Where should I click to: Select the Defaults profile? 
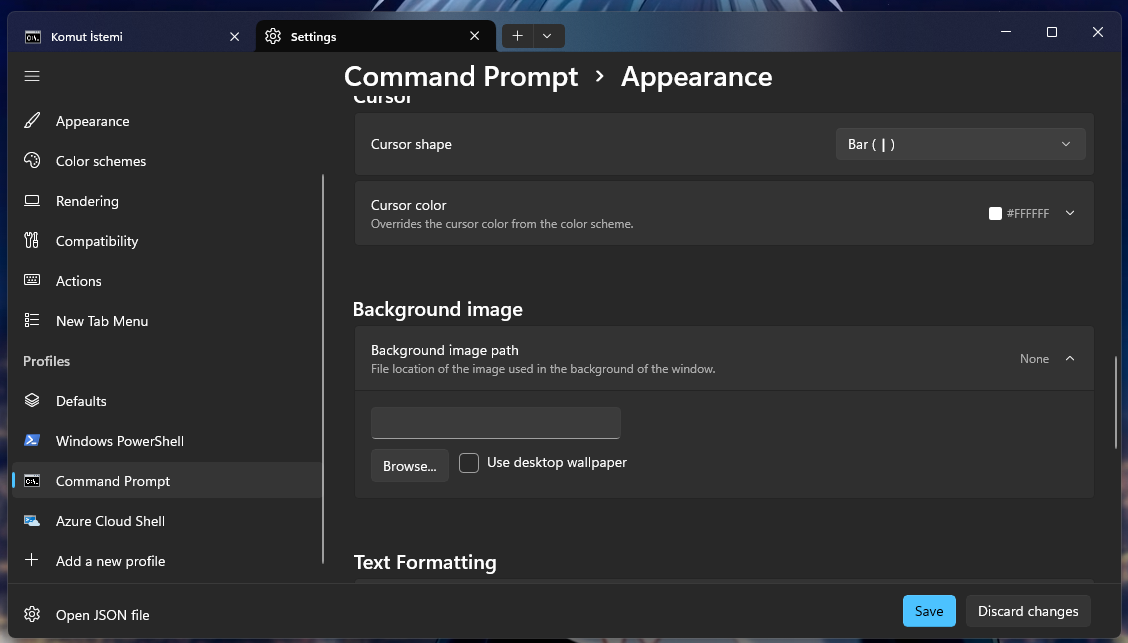click(167, 401)
